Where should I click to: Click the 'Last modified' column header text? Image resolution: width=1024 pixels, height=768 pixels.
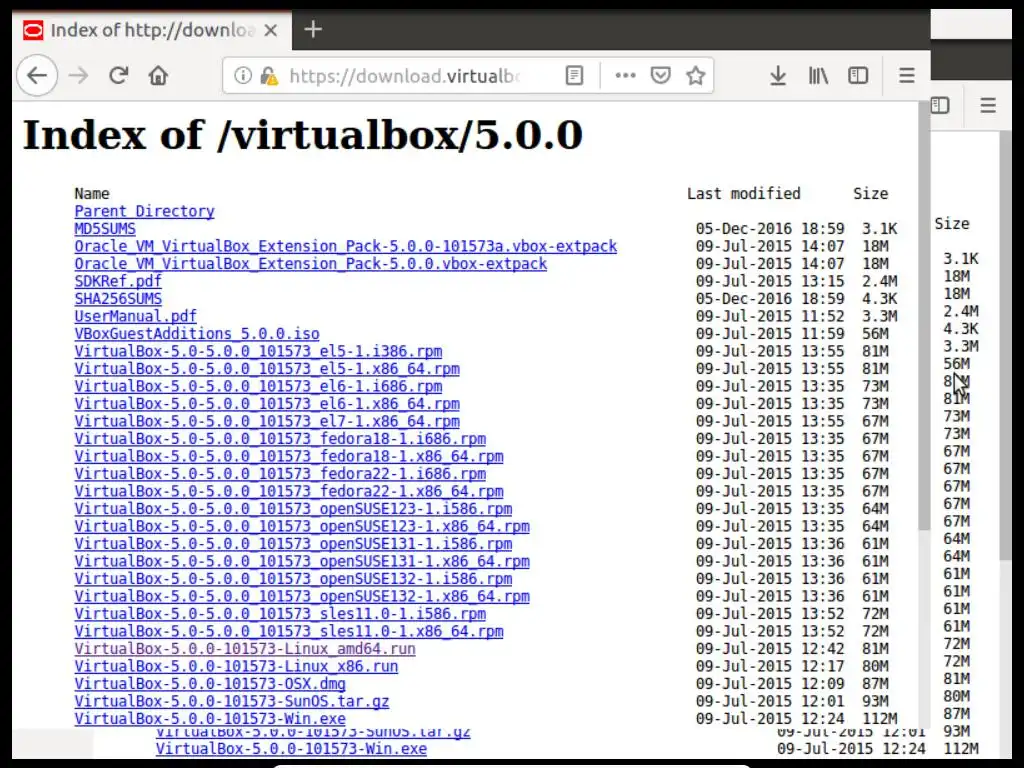tap(743, 193)
